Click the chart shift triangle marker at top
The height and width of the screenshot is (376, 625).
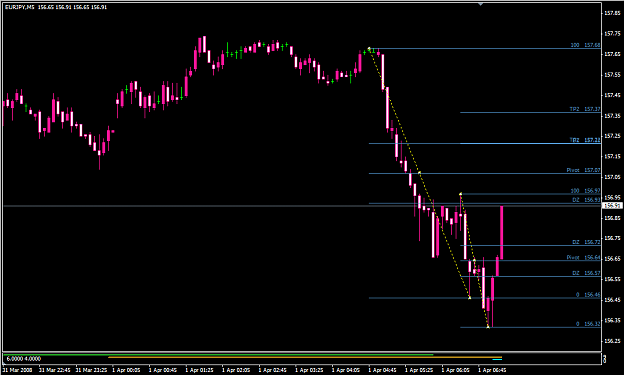click(x=480, y=4)
